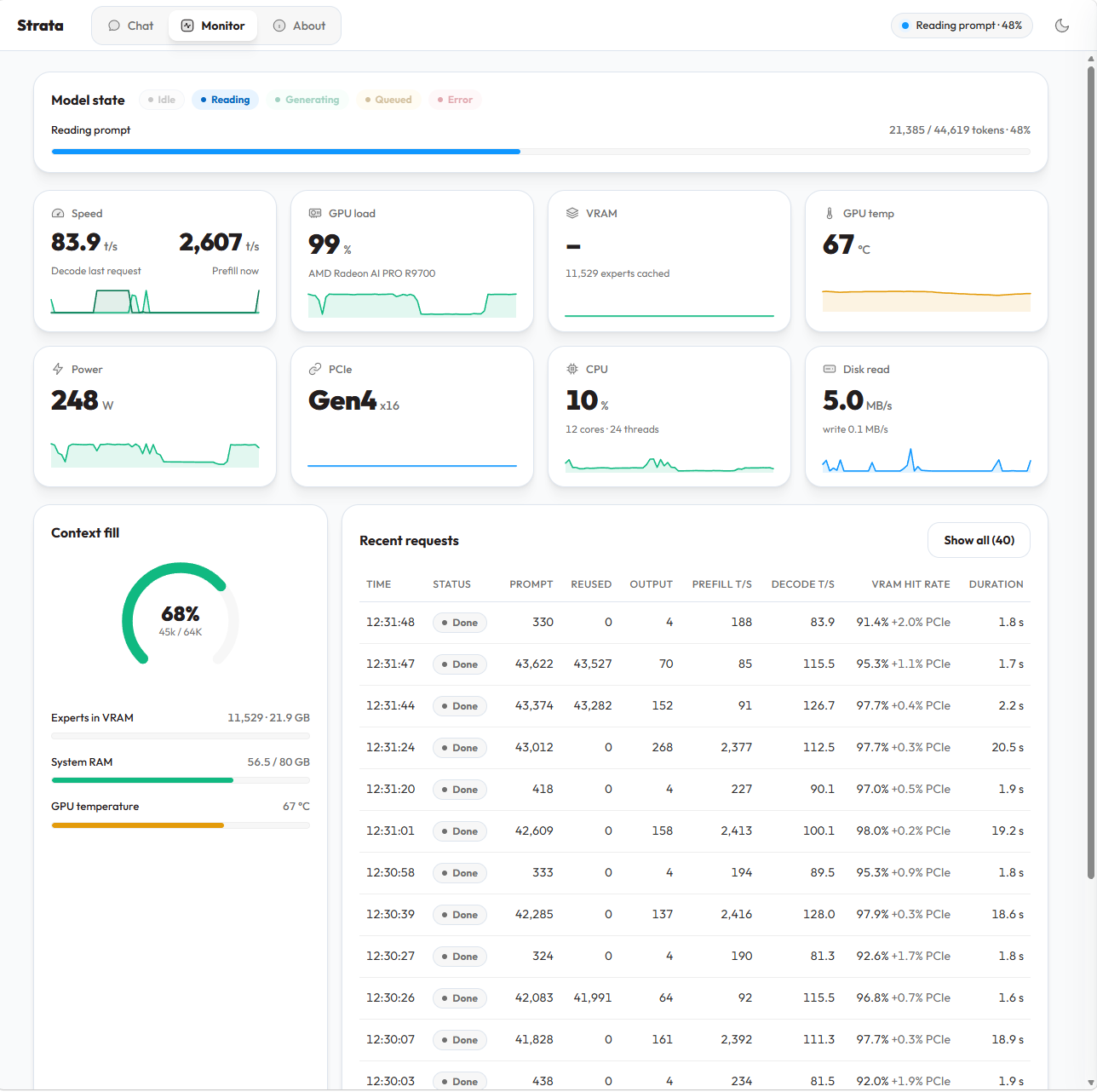
Task: Toggle dark mode moon icon
Action: pos(1062,26)
